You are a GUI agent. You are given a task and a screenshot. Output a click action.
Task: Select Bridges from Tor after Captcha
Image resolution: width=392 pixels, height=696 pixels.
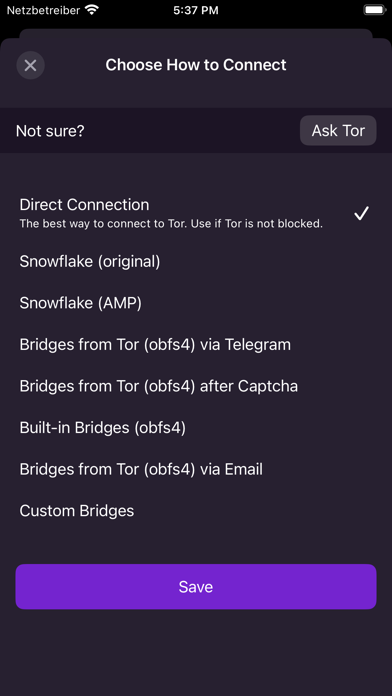click(x=196, y=386)
